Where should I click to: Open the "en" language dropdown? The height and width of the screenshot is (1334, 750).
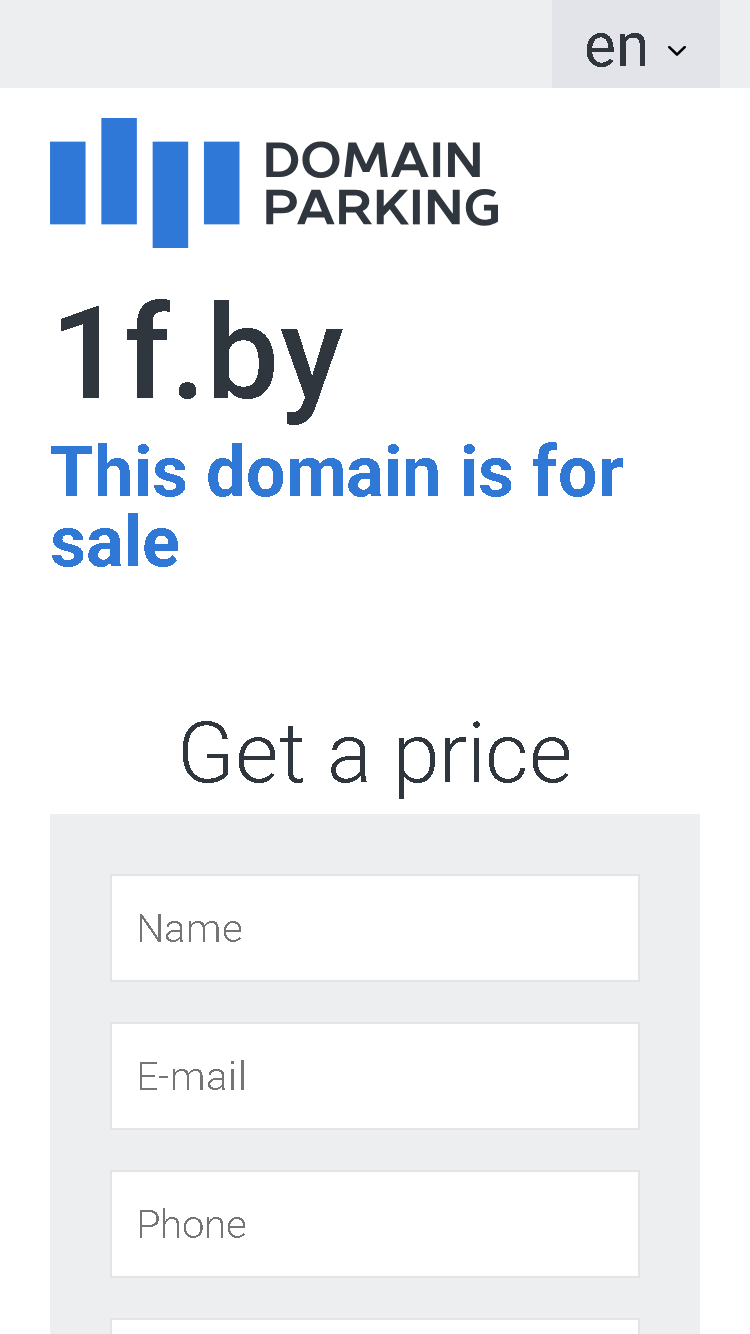tap(636, 44)
